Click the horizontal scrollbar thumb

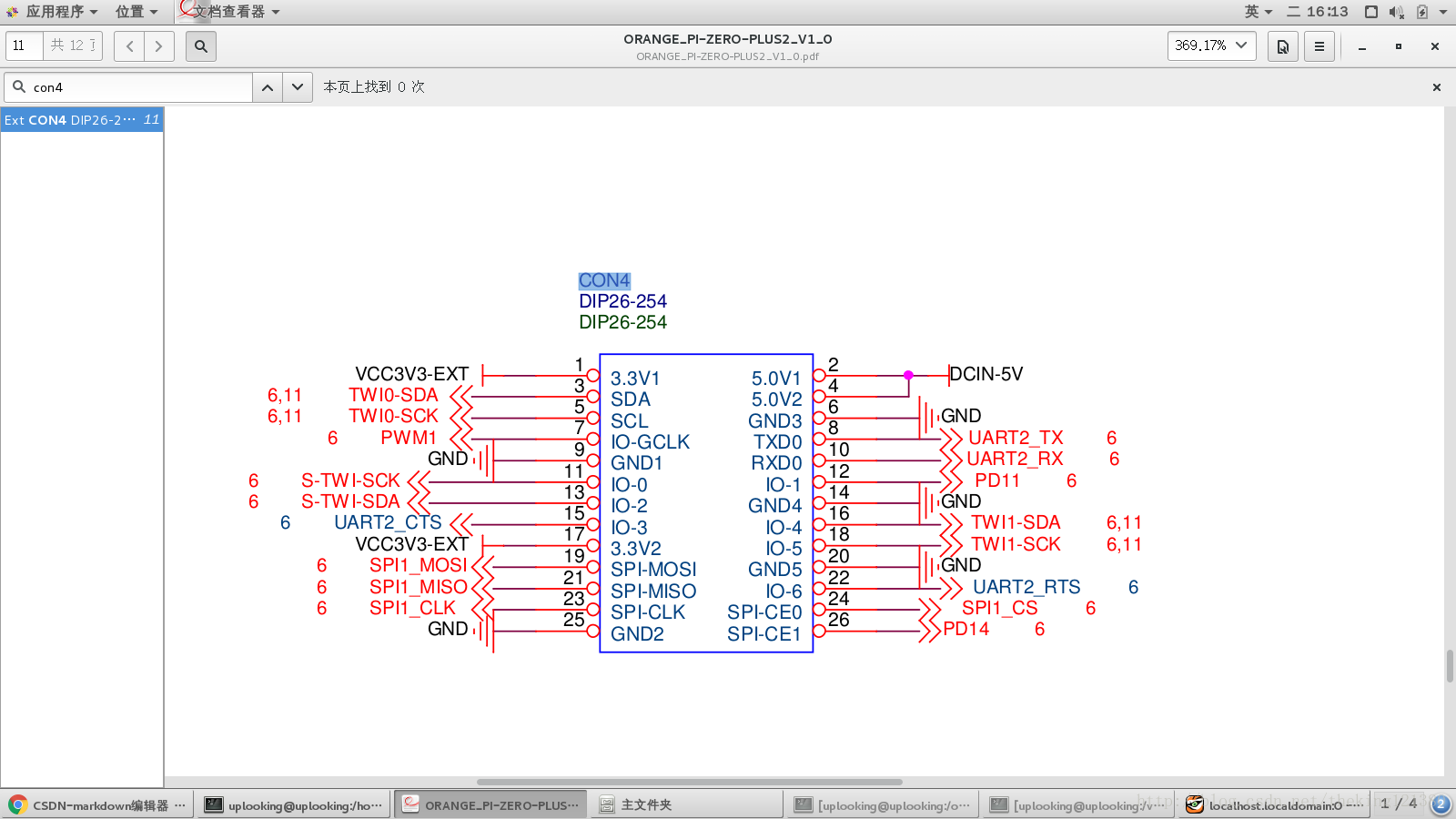(x=690, y=782)
